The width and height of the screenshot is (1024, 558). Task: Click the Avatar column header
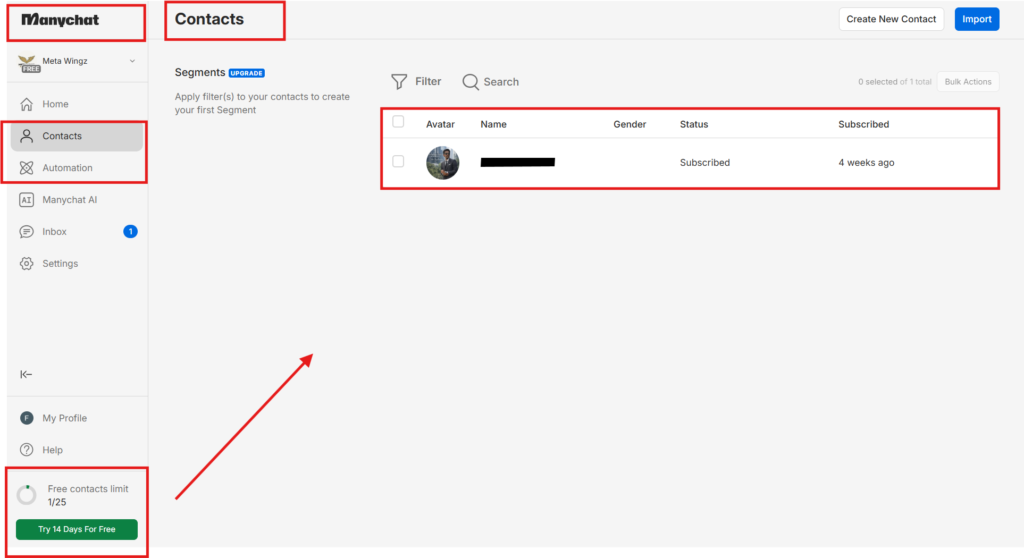(x=440, y=124)
